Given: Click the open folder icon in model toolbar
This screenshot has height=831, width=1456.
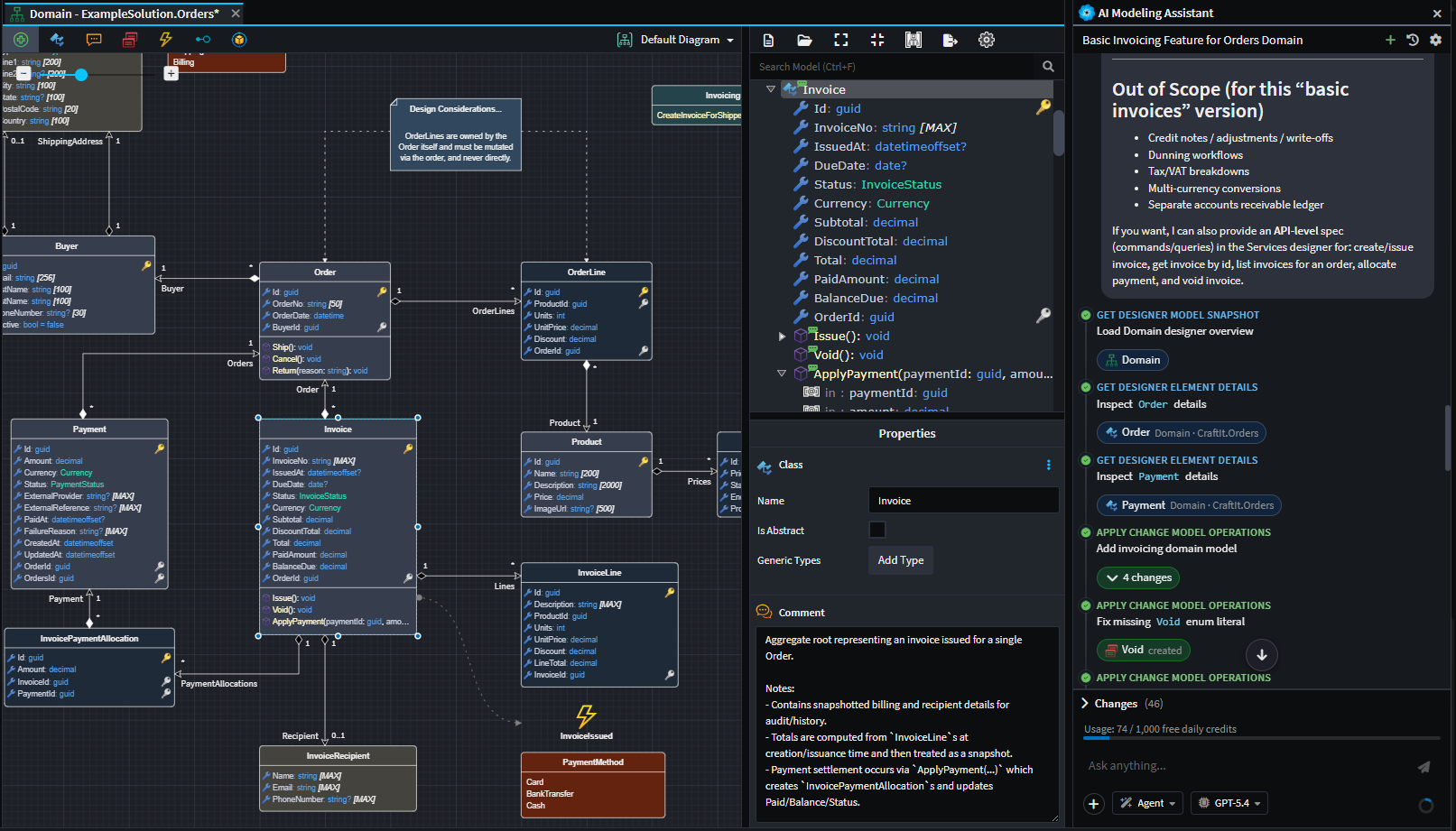Looking at the screenshot, I should (x=804, y=40).
